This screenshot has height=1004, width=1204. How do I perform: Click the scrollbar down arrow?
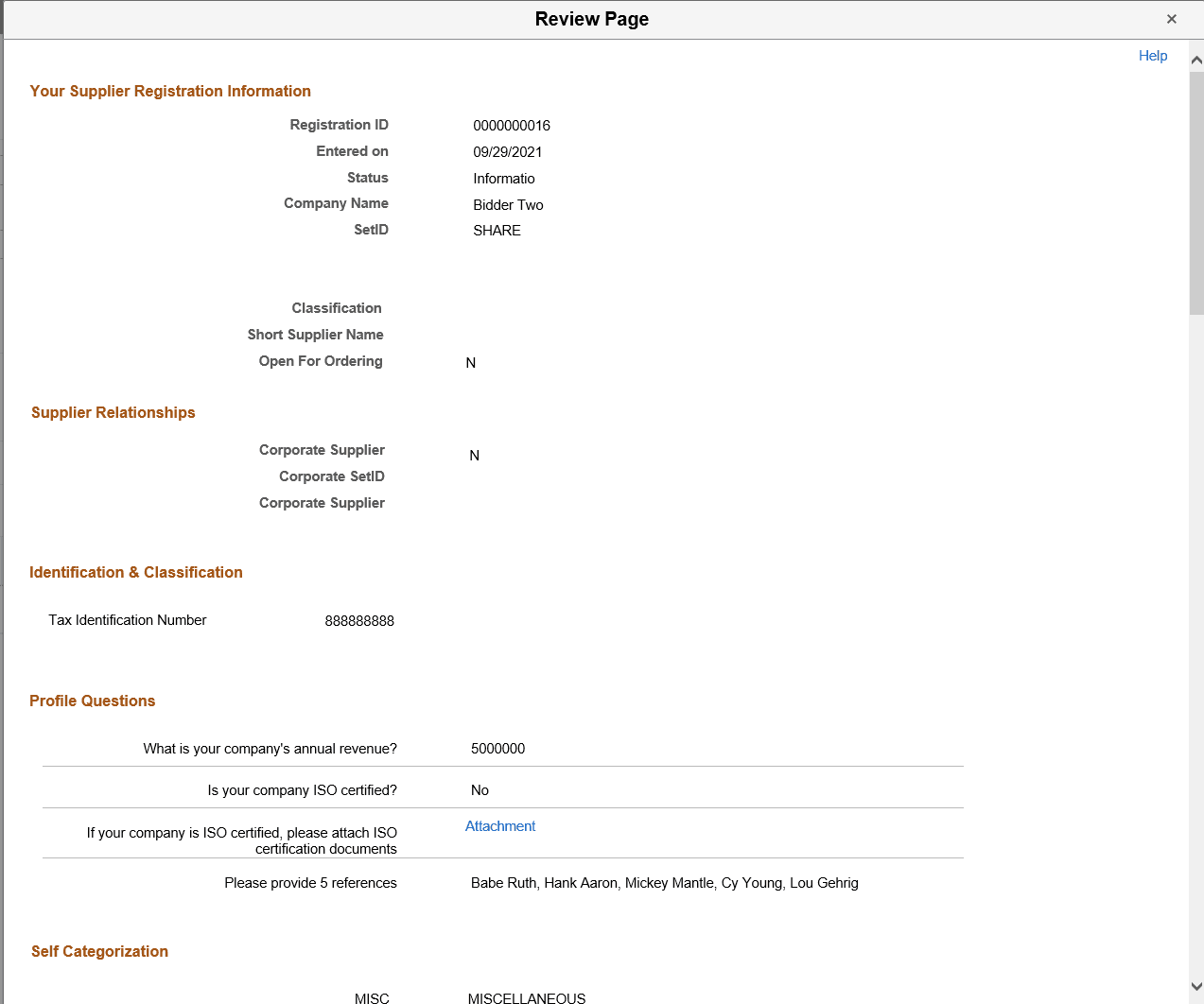(1195, 986)
